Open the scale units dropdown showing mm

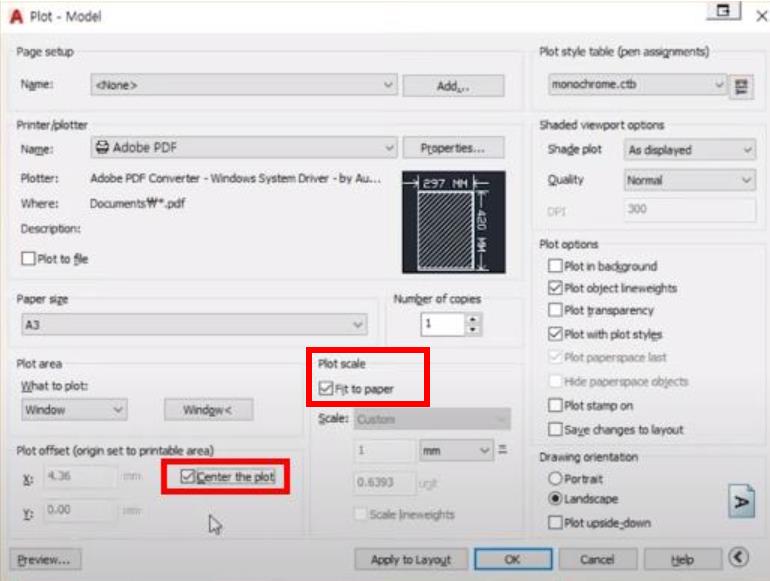click(456, 450)
